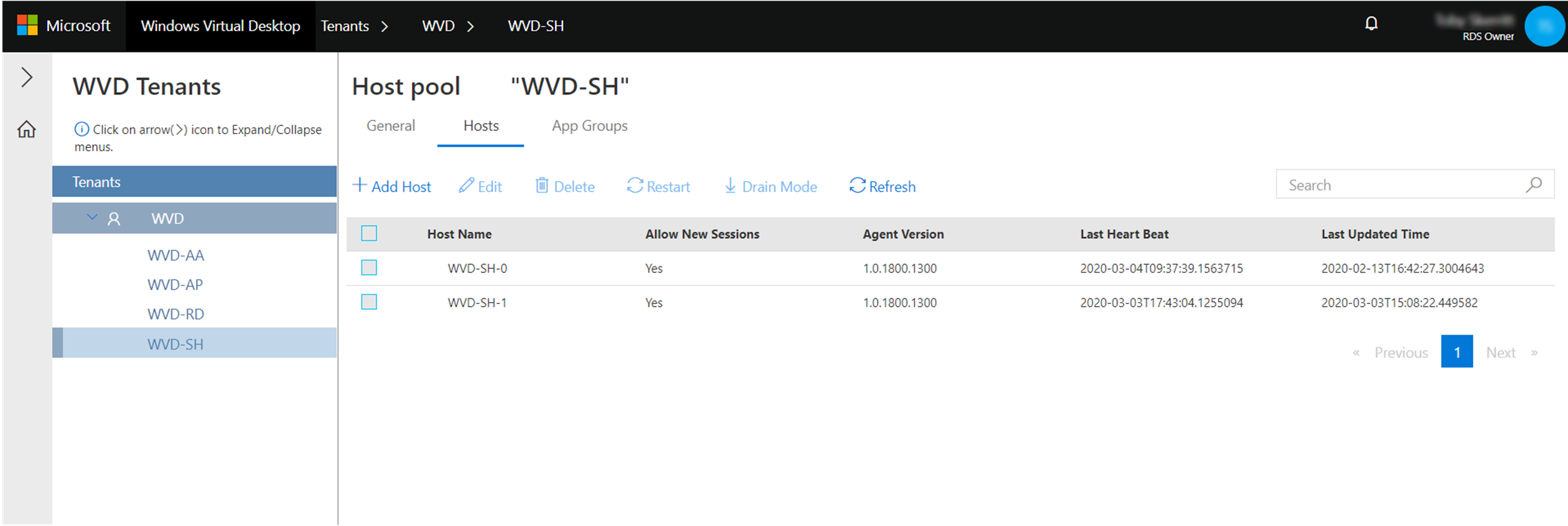Click the Drain Mode button label
Viewport: 1568px width, 526px height.
click(780, 187)
